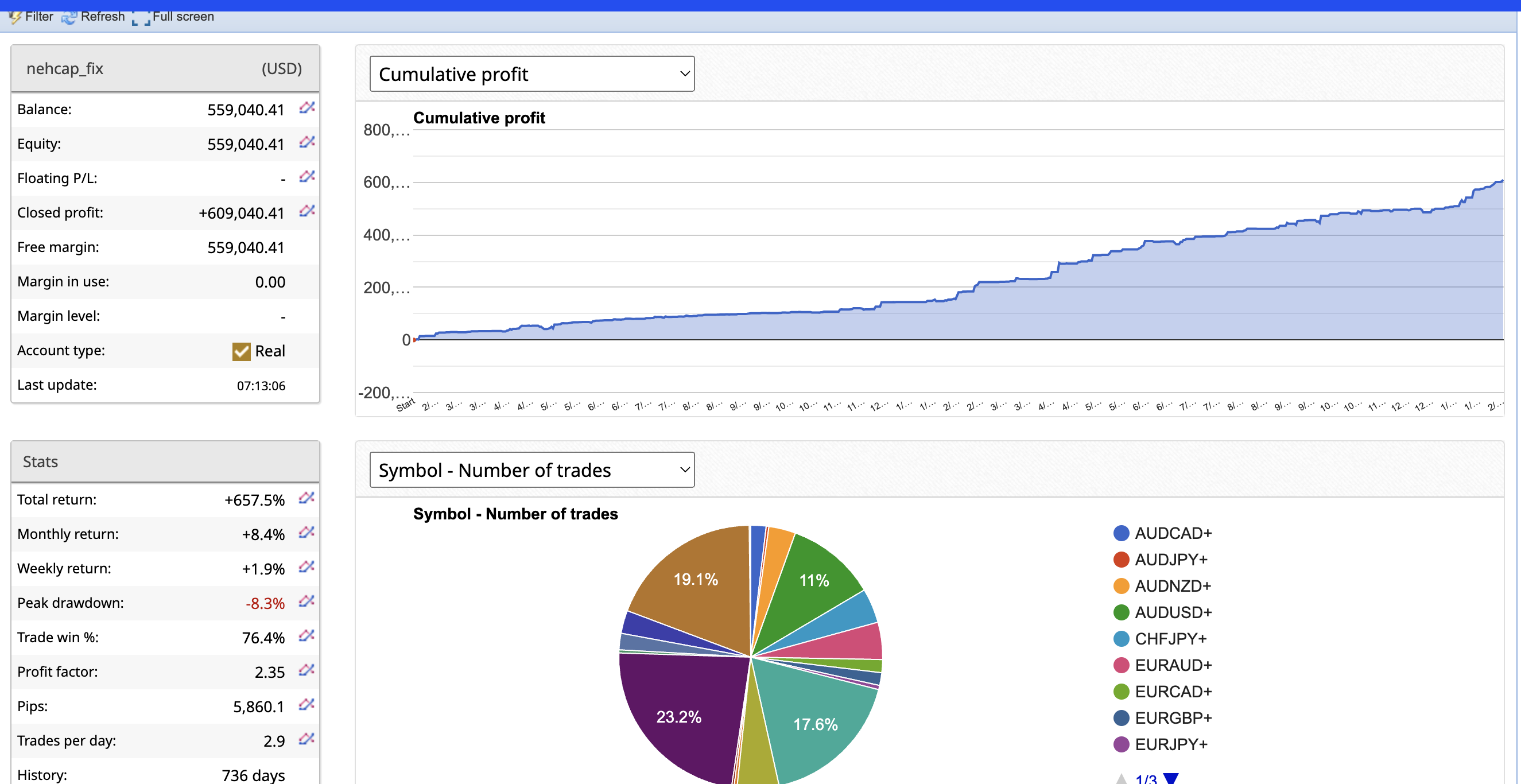
Task: Click the chart icon beside Balance
Action: pos(306,107)
